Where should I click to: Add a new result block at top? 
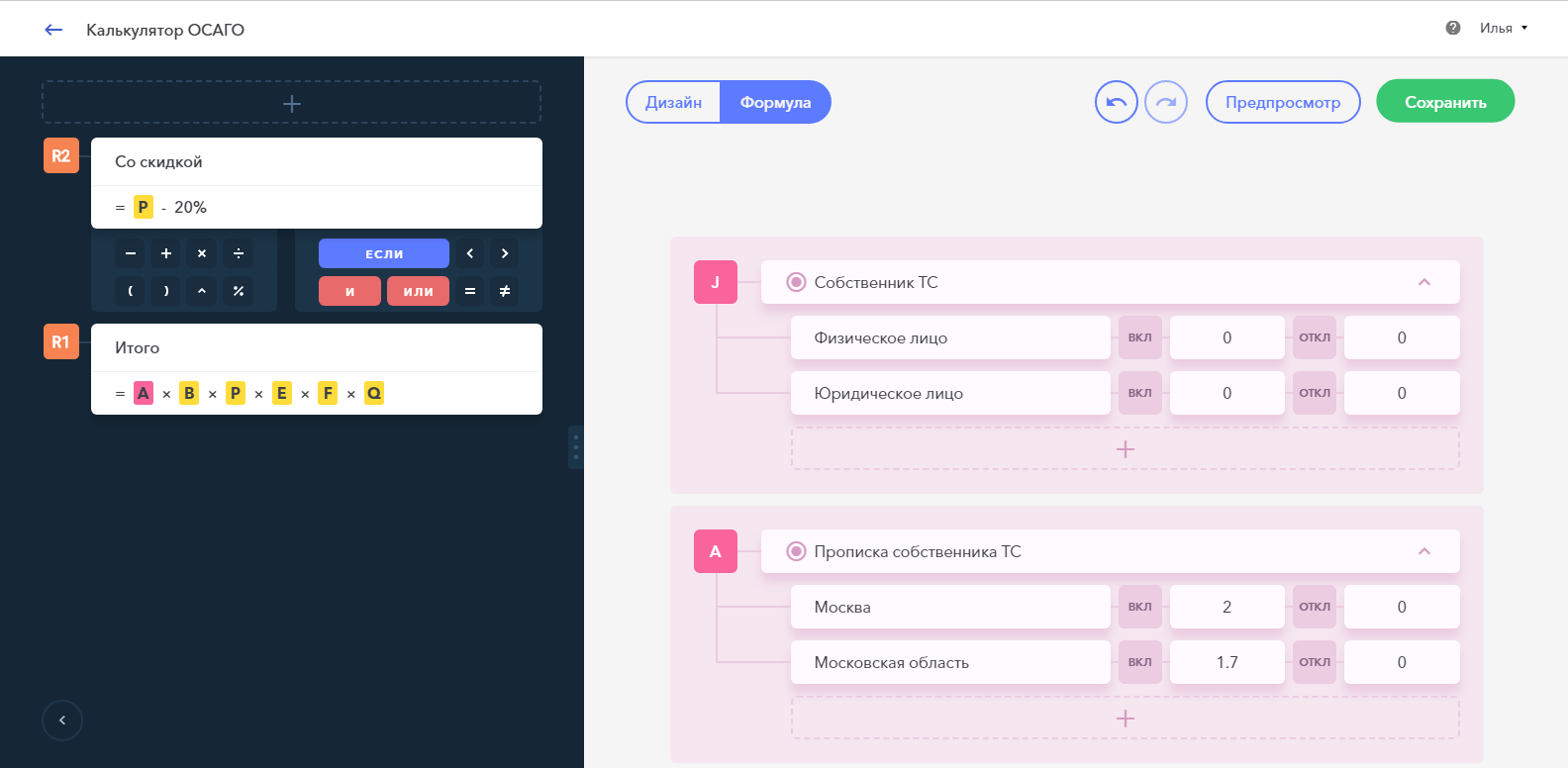(x=291, y=103)
